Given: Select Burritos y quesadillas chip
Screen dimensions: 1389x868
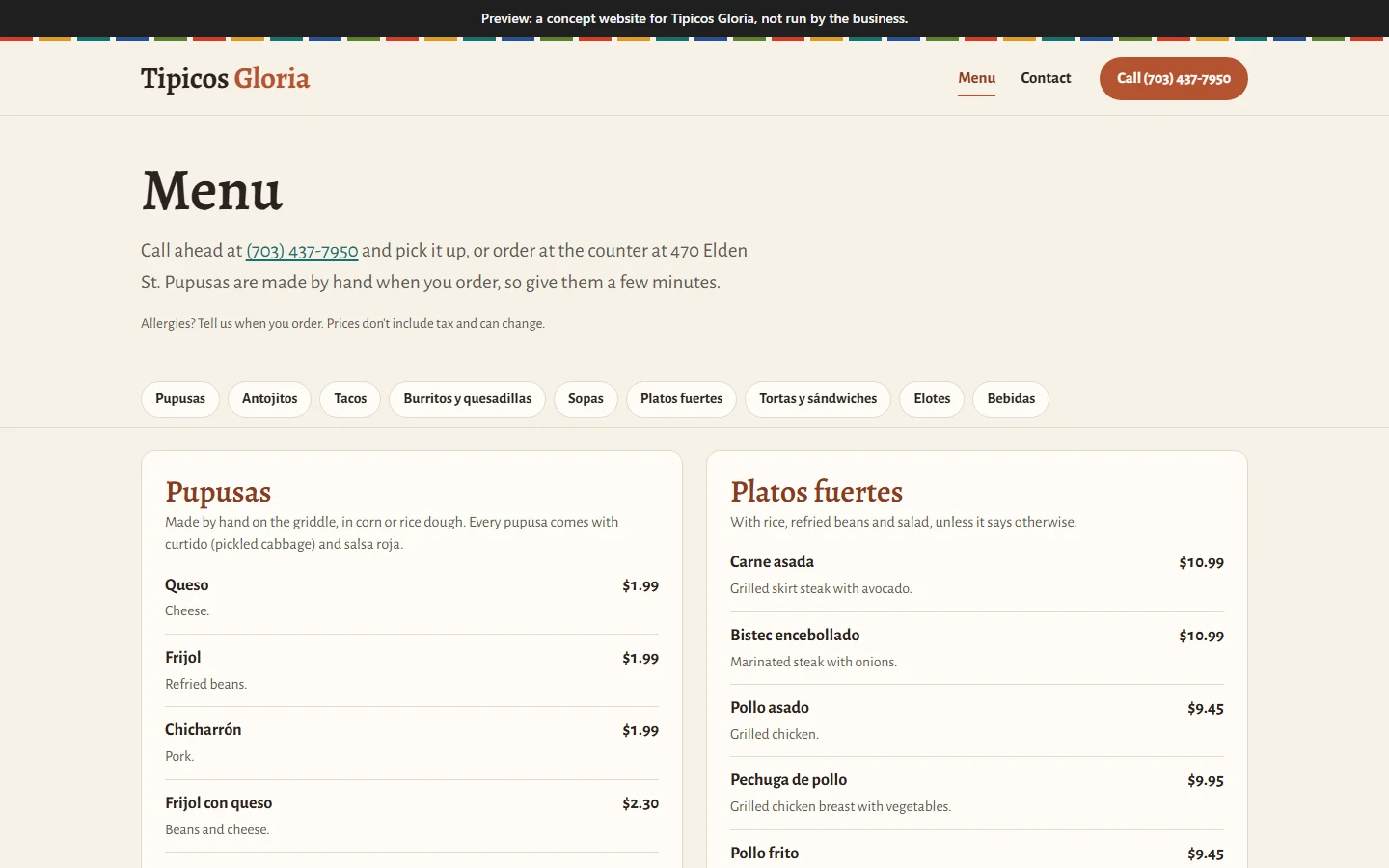Looking at the screenshot, I should click(467, 399).
